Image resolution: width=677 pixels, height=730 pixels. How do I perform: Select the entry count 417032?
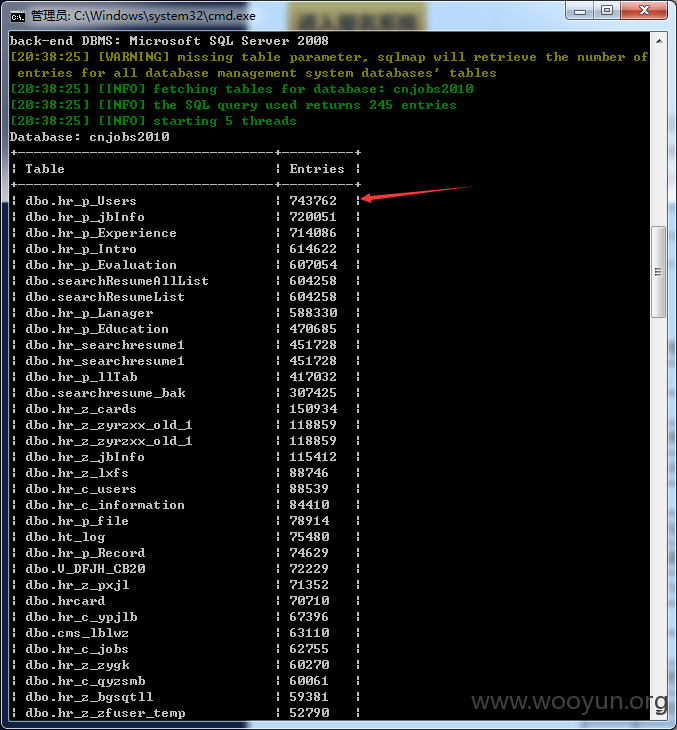[x=313, y=377]
